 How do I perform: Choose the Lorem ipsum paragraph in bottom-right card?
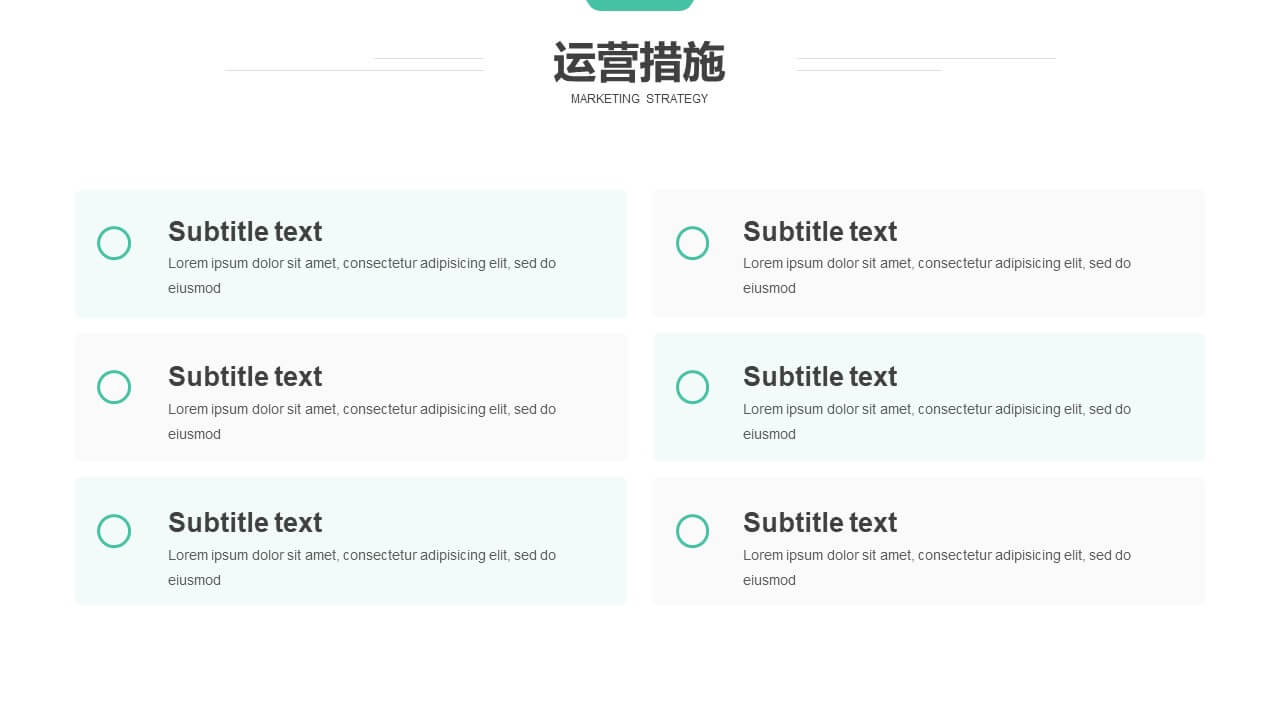937,568
